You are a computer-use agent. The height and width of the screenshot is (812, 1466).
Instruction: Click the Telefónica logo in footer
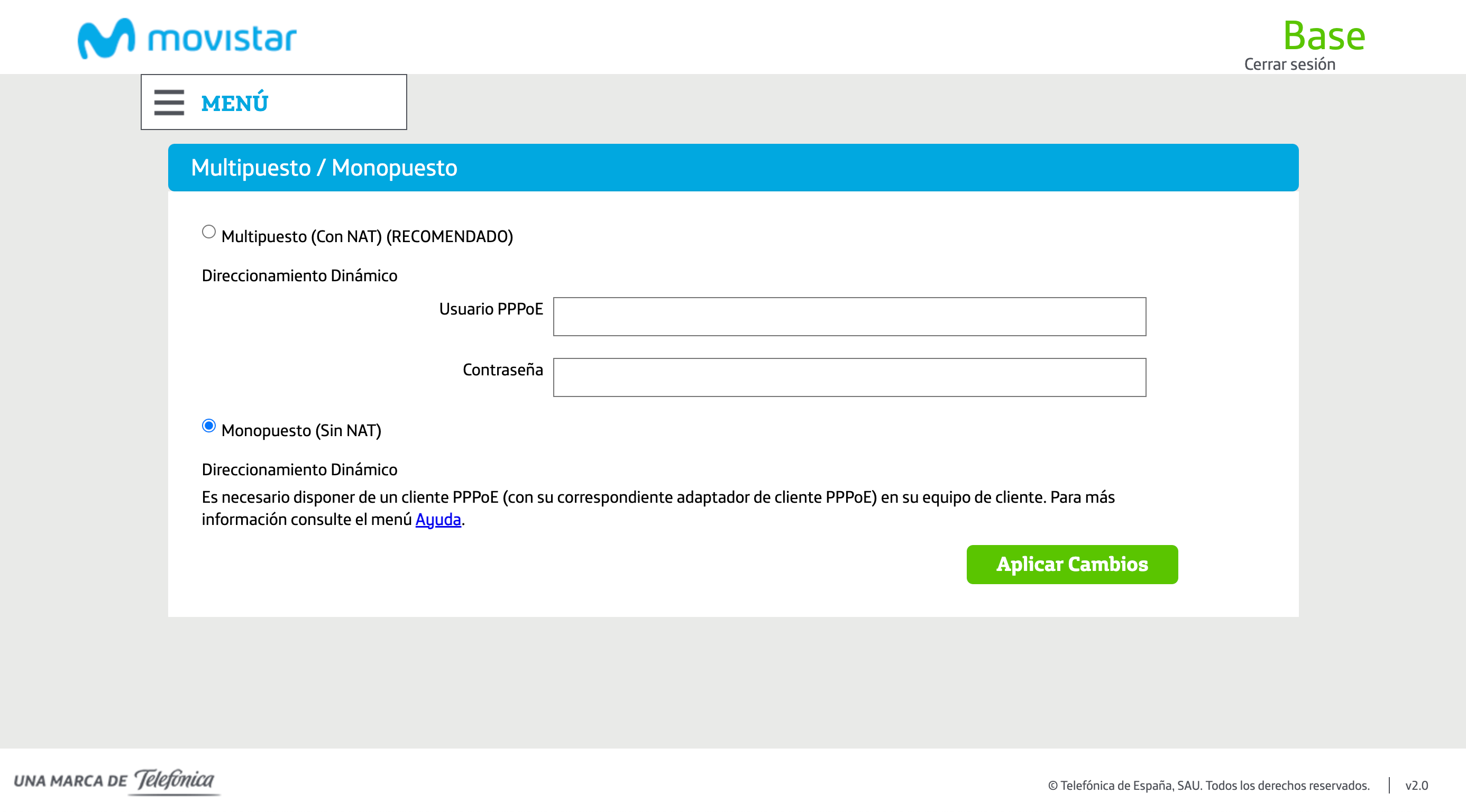coord(174,780)
